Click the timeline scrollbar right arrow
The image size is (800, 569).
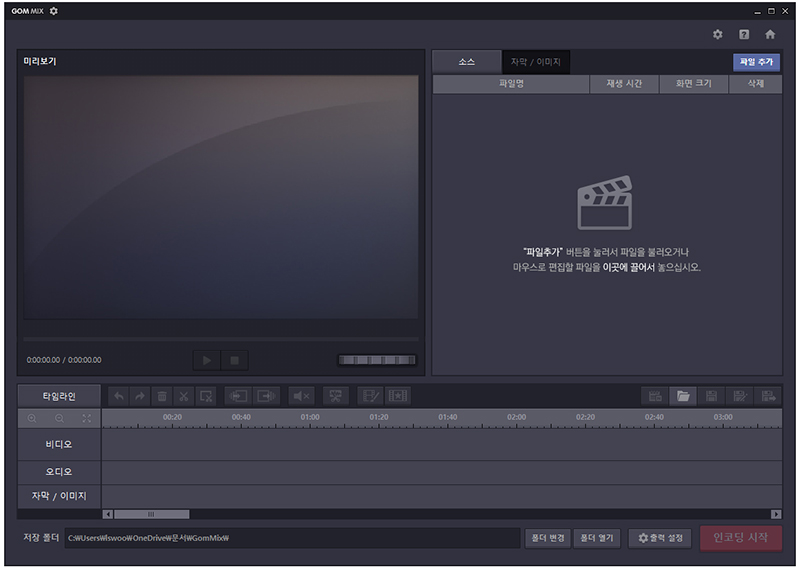tap(776, 514)
